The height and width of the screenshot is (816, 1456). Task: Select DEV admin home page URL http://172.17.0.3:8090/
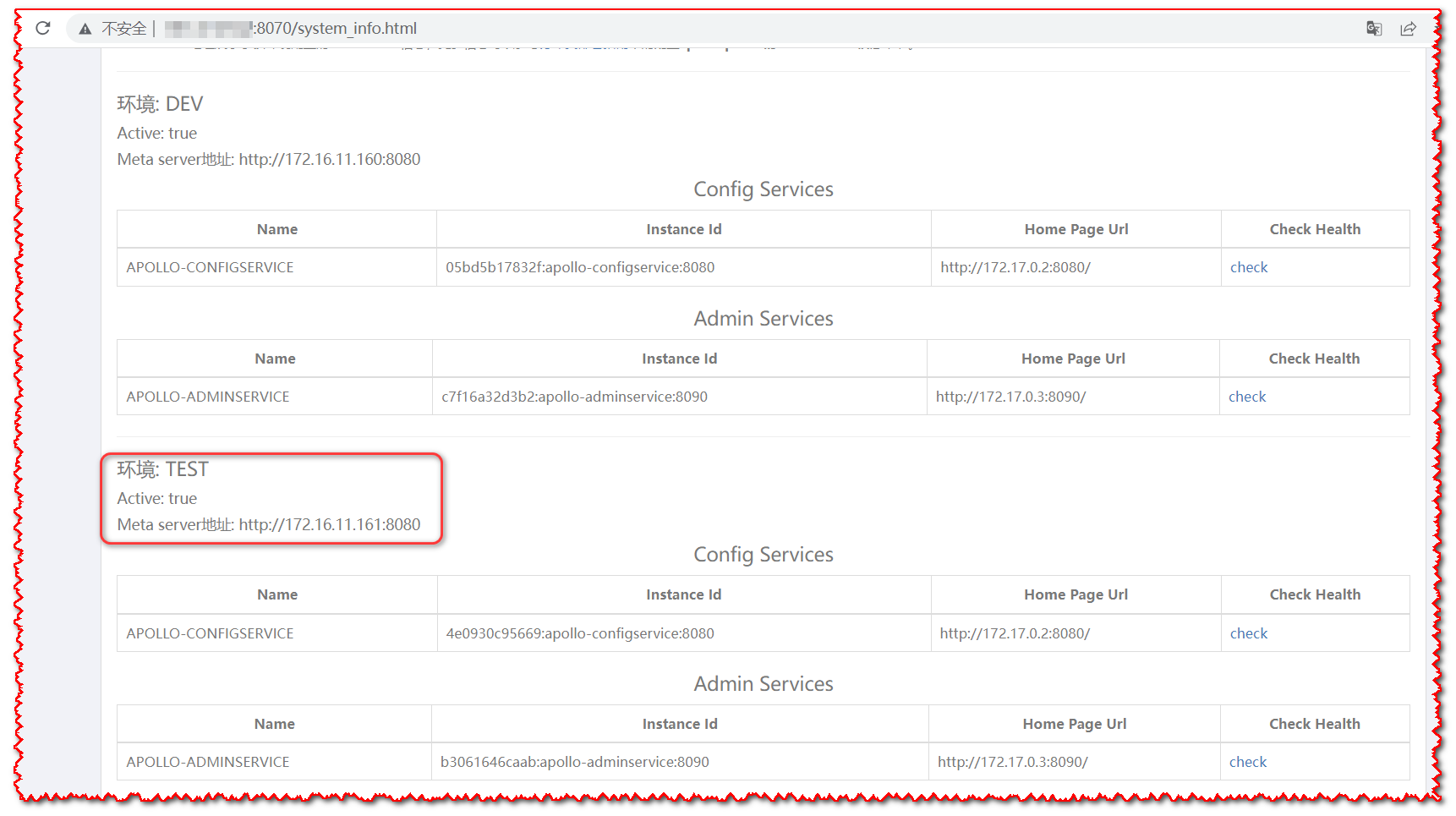(x=1010, y=397)
